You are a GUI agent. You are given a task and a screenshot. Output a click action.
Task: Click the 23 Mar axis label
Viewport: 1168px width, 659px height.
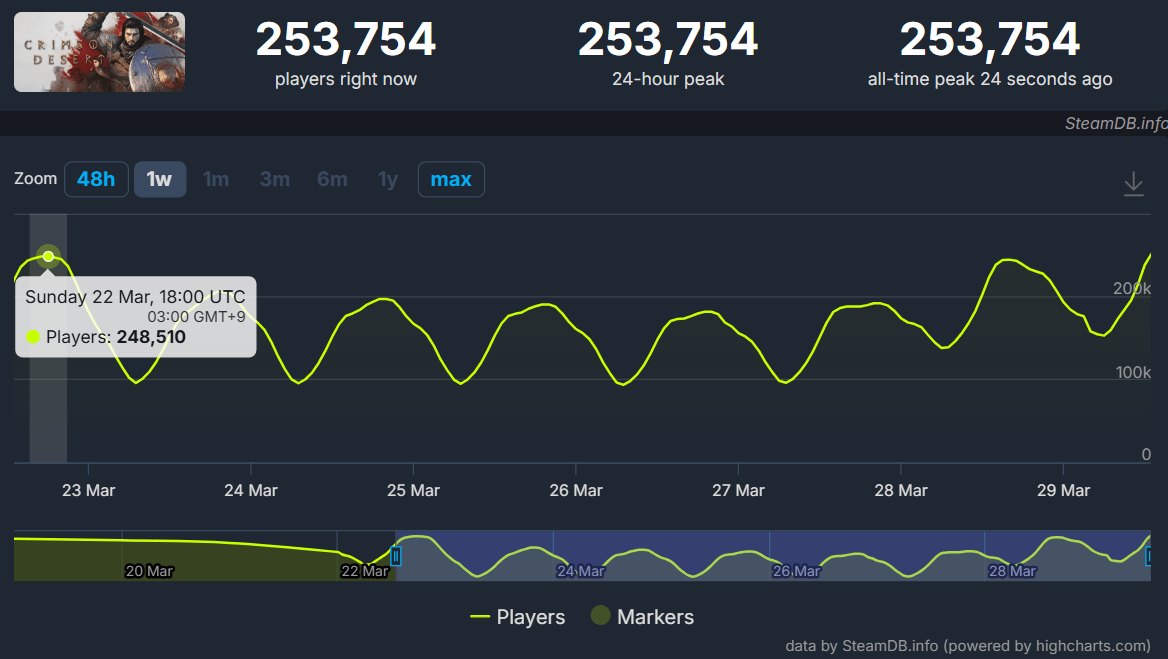[89, 491]
